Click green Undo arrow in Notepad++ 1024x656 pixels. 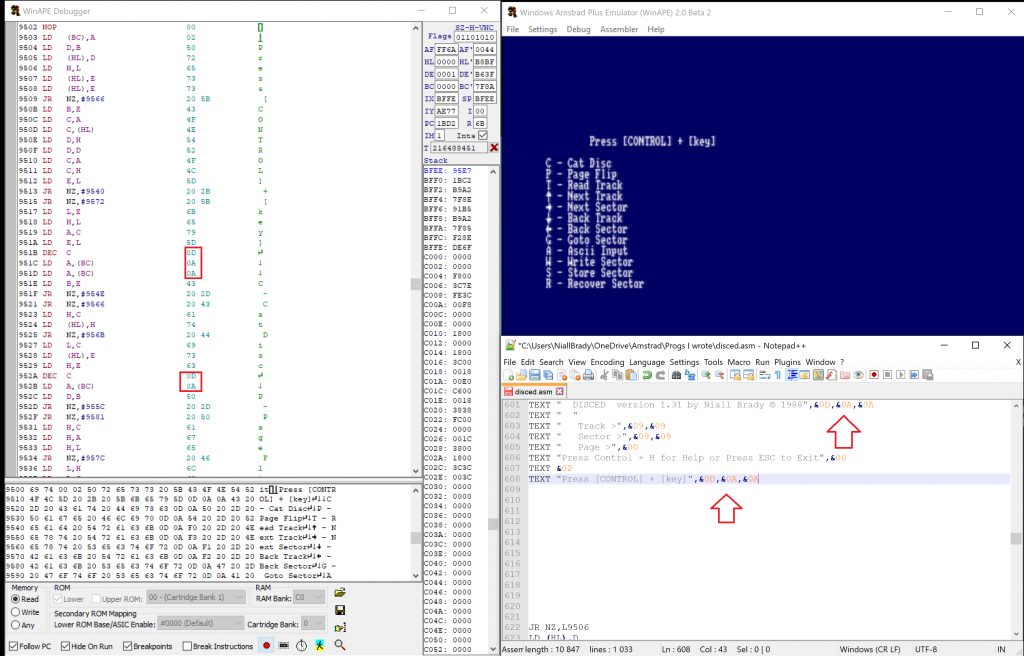(x=647, y=375)
